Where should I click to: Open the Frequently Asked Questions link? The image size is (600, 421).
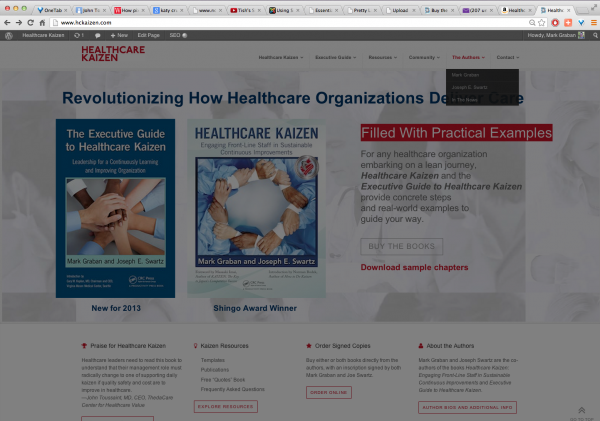coord(233,389)
